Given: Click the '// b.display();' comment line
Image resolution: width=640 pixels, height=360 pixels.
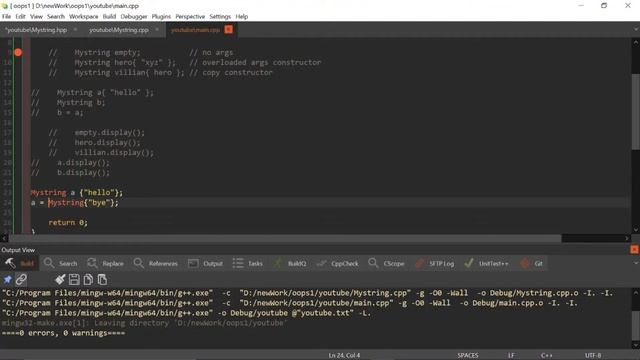Looking at the screenshot, I should coord(70,172).
